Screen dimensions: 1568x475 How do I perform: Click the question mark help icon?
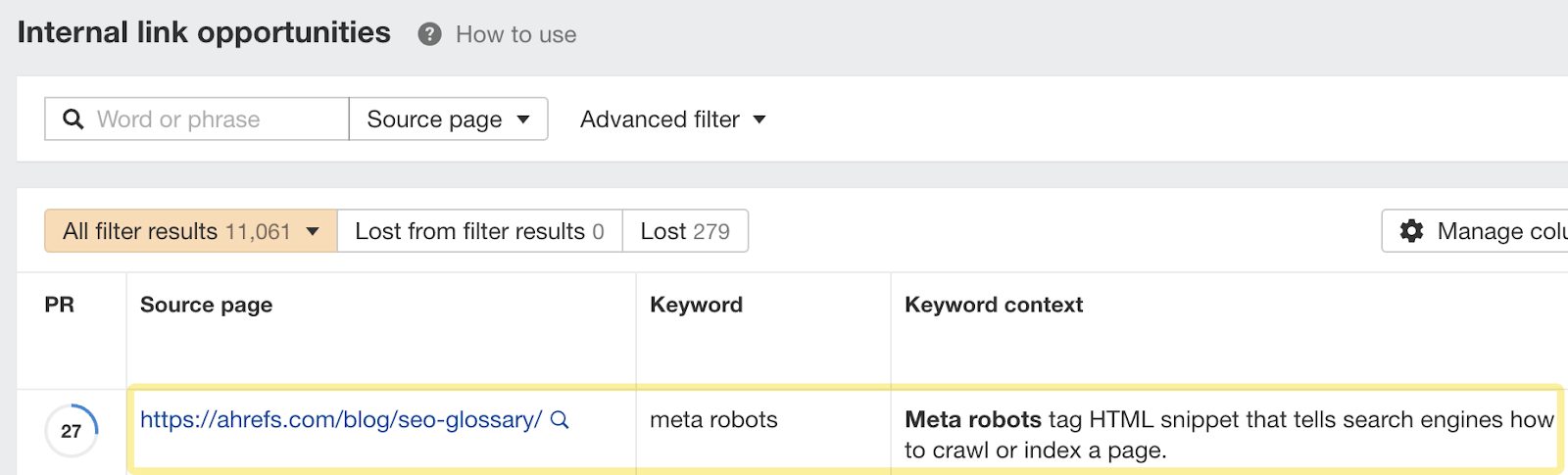pyautogui.click(x=429, y=34)
